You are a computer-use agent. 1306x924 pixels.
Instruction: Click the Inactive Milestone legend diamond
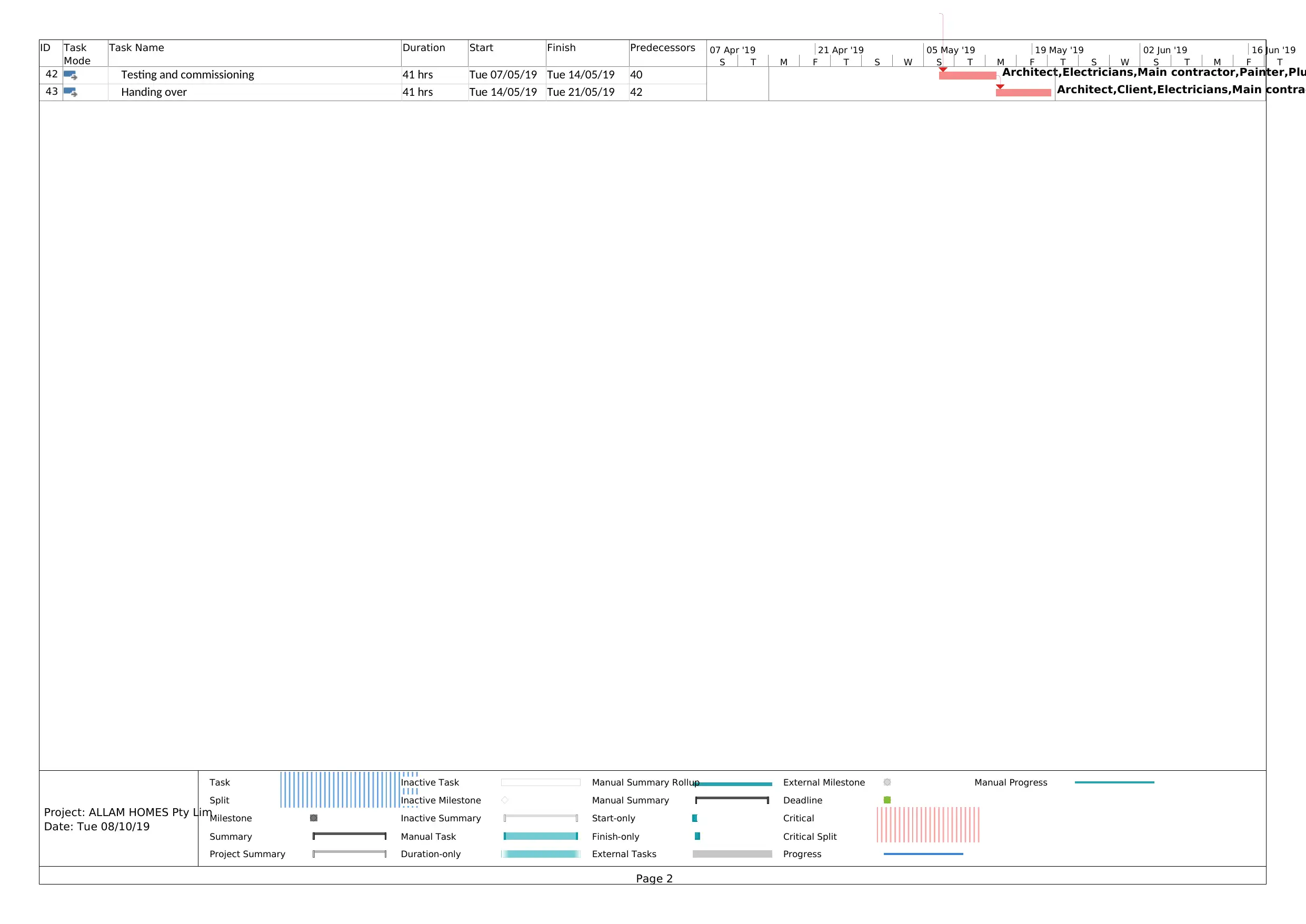(x=504, y=800)
